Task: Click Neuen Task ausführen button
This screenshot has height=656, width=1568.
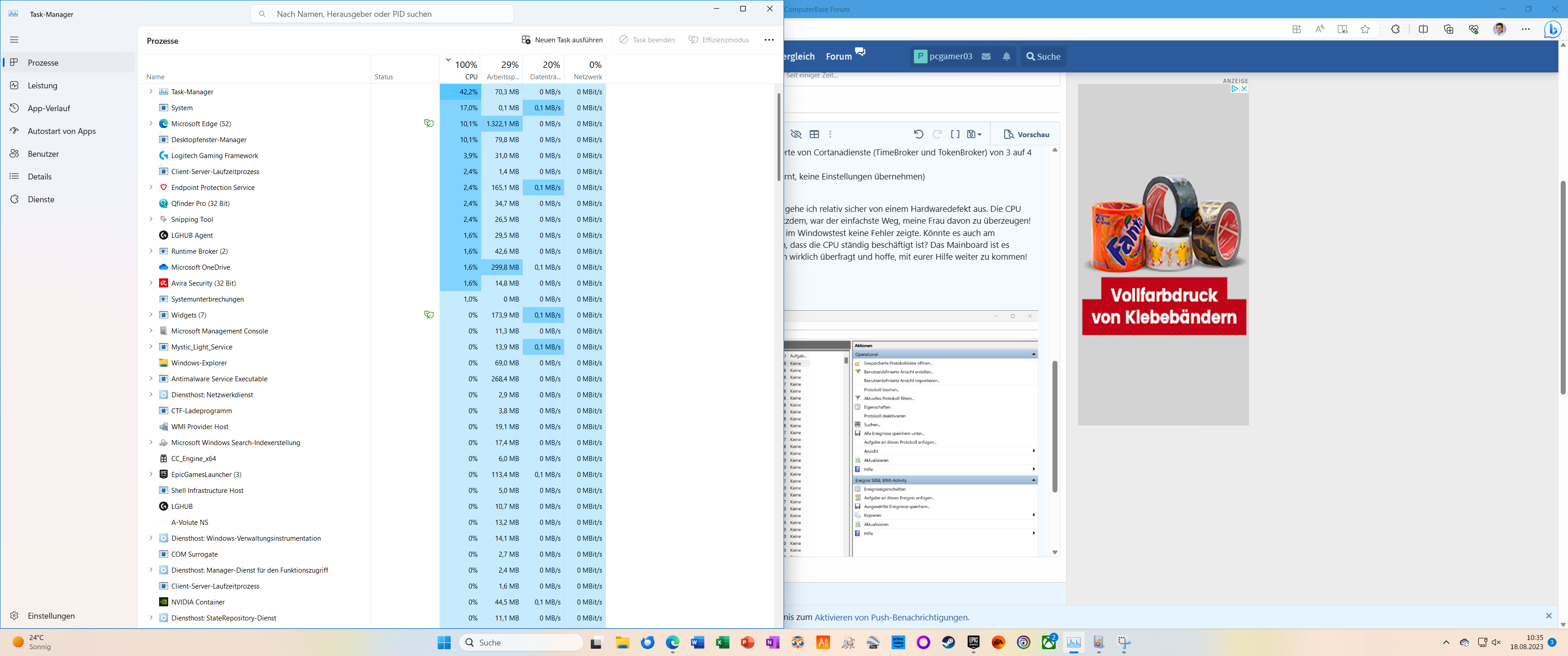Action: point(562,40)
